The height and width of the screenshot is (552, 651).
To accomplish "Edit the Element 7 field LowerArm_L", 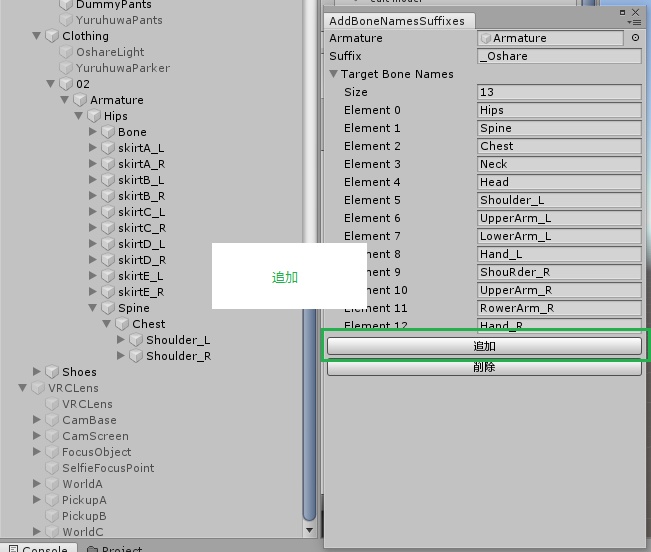I will 559,236.
